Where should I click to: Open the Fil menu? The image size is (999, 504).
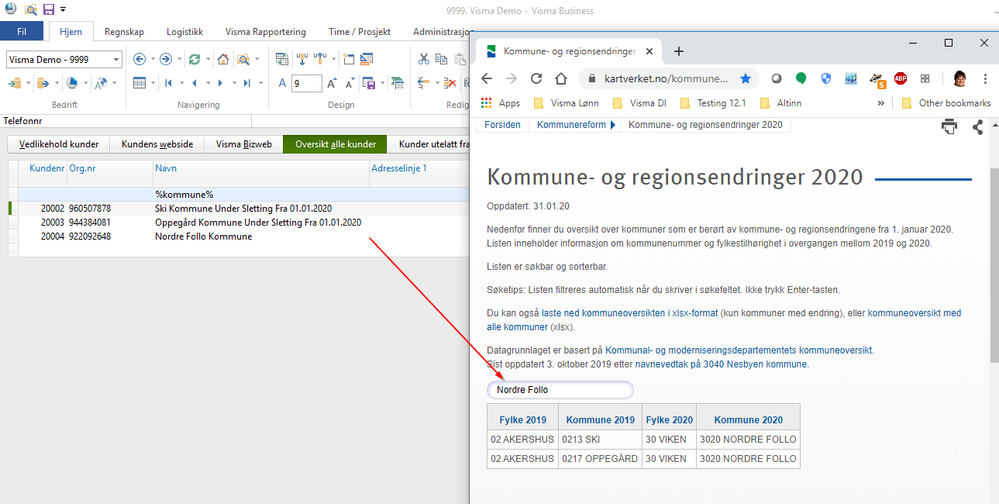coord(22,31)
